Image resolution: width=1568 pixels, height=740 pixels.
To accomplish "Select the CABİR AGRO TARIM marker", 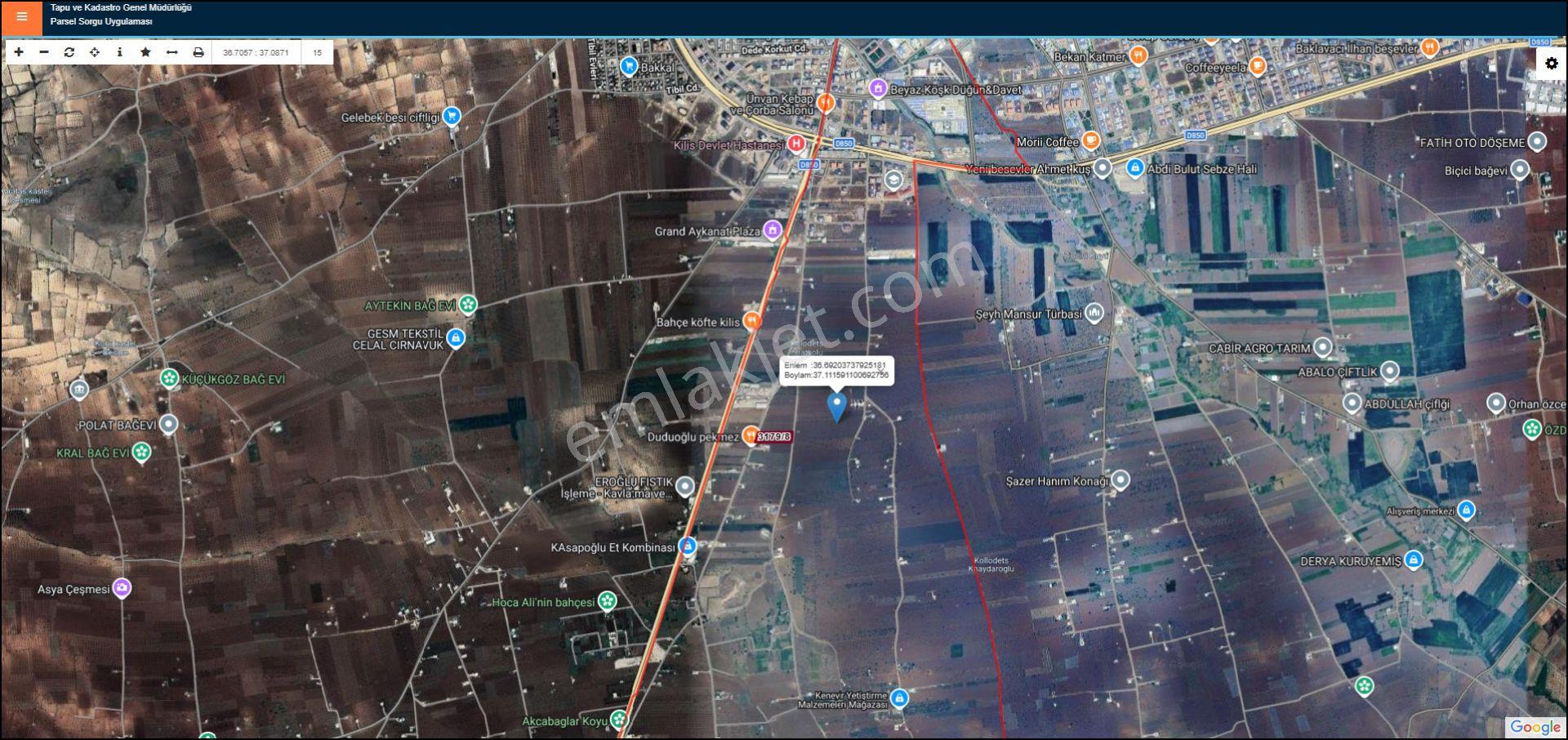I will (x=1322, y=347).
